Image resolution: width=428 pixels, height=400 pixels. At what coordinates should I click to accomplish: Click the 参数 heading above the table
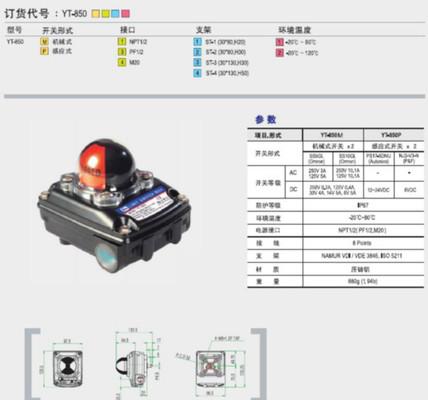[266, 119]
